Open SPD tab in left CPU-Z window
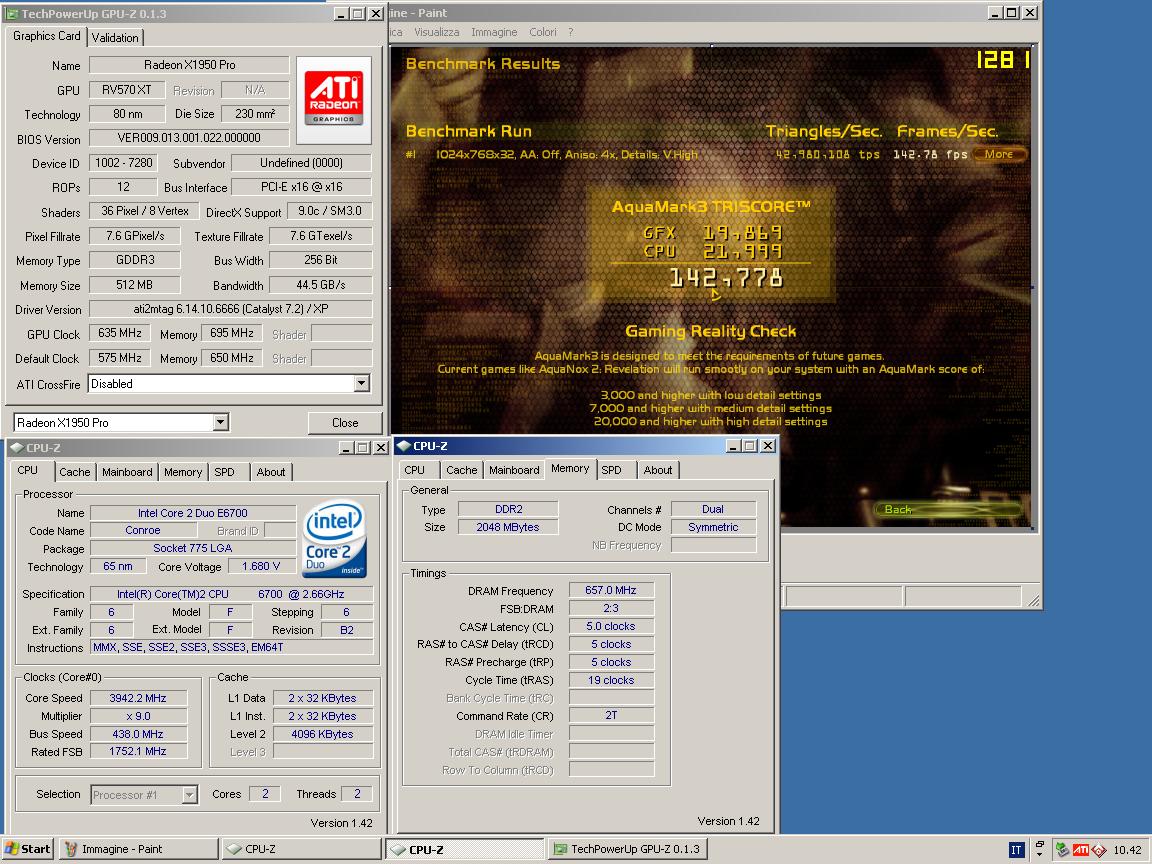 tap(225, 472)
